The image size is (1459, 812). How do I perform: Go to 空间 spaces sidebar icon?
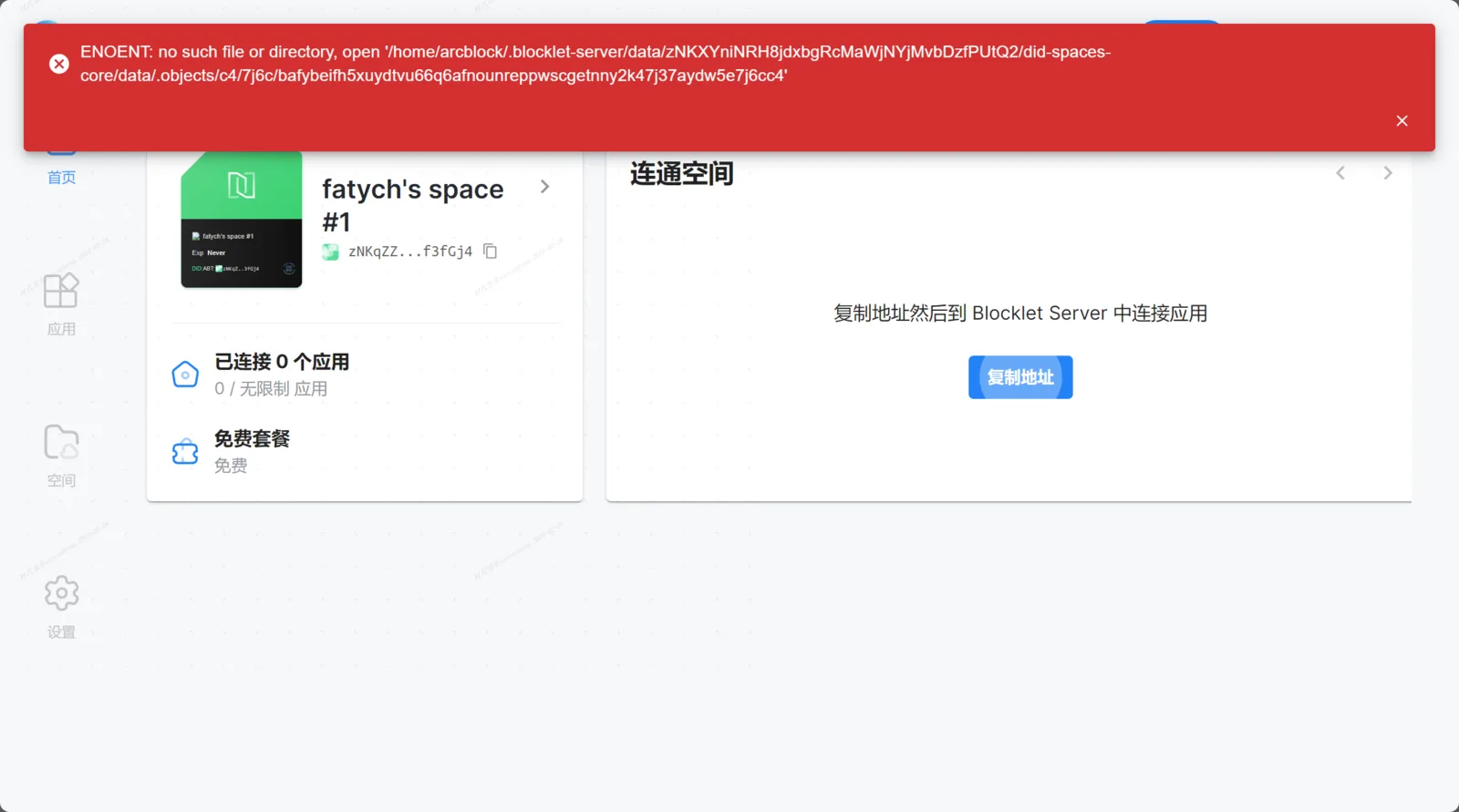tap(61, 442)
